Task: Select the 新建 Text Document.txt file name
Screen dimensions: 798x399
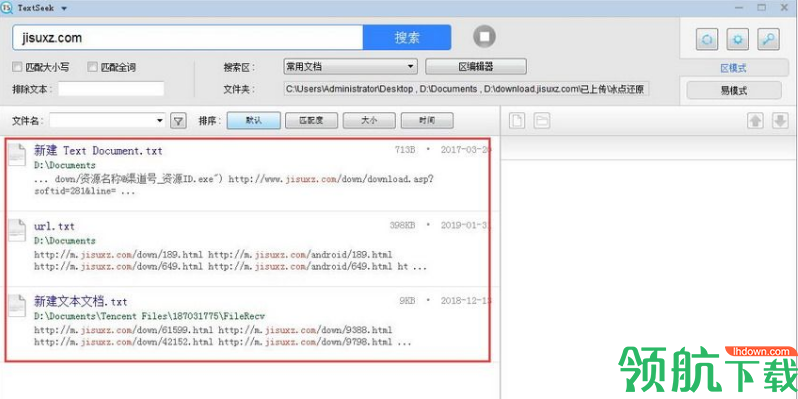Action: [x=98, y=151]
